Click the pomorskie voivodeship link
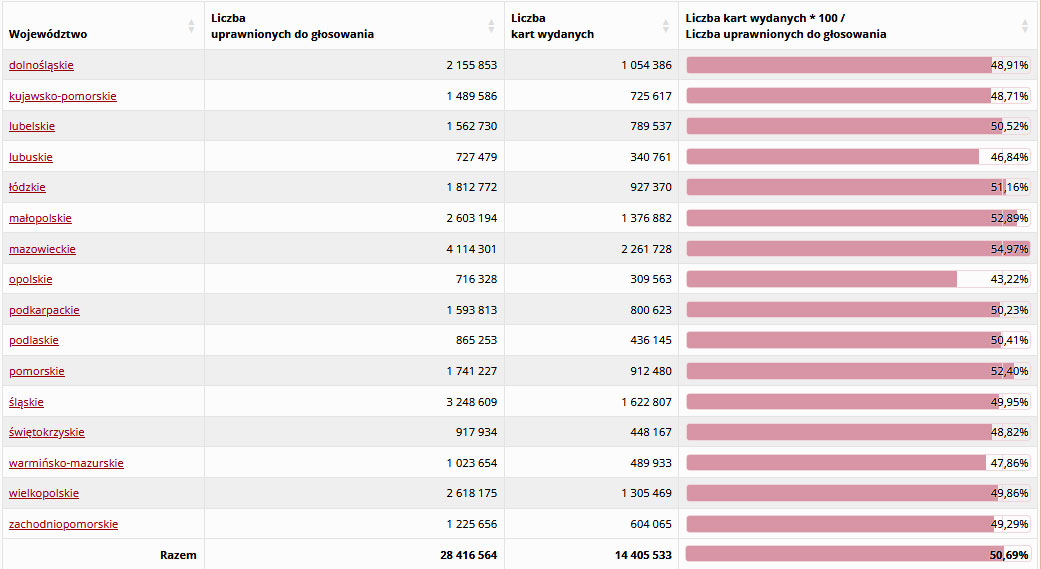1041x569 pixels. coord(37,371)
